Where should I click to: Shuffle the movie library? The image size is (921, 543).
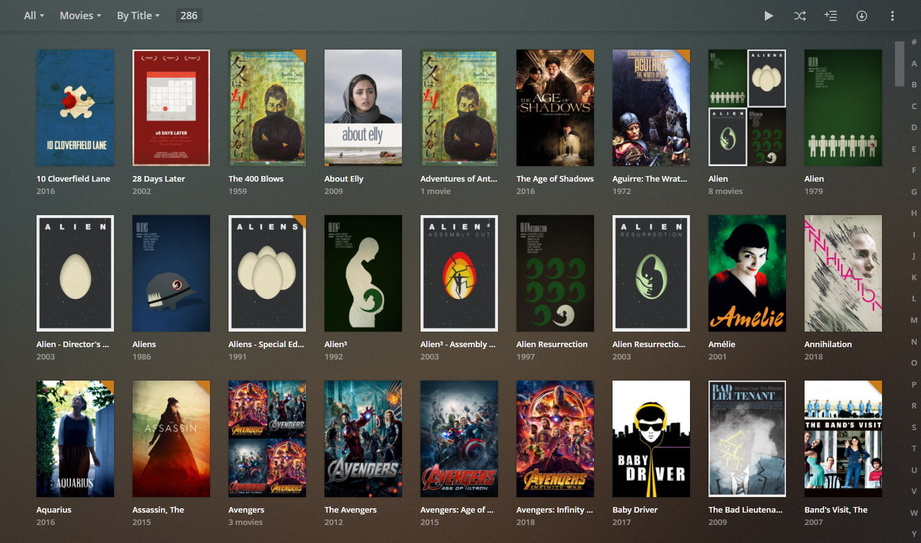pyautogui.click(x=799, y=16)
